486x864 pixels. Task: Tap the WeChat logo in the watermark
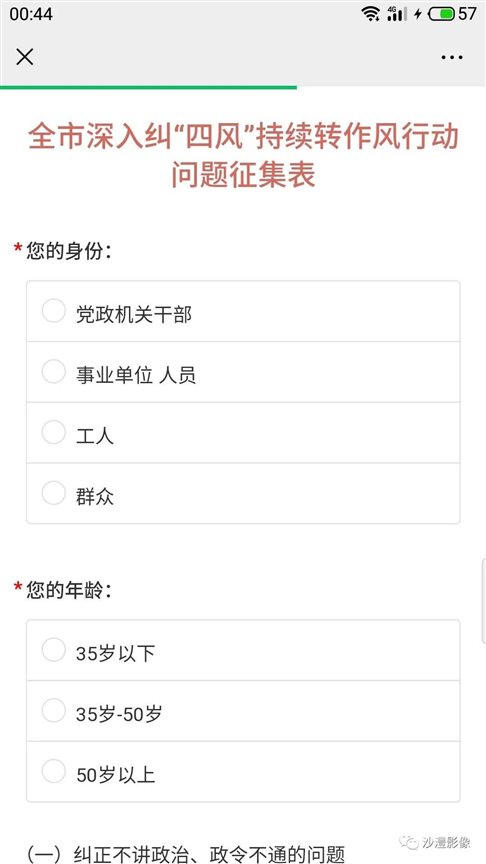409,842
